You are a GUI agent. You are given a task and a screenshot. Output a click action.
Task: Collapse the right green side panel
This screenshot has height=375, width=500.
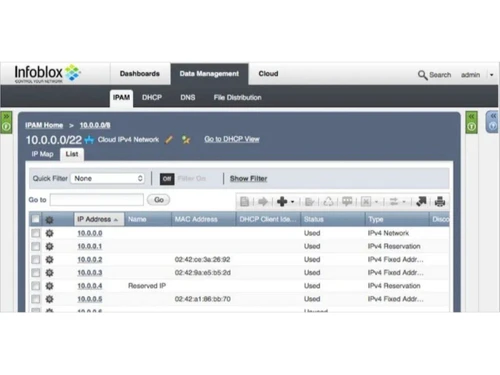pos(471,116)
